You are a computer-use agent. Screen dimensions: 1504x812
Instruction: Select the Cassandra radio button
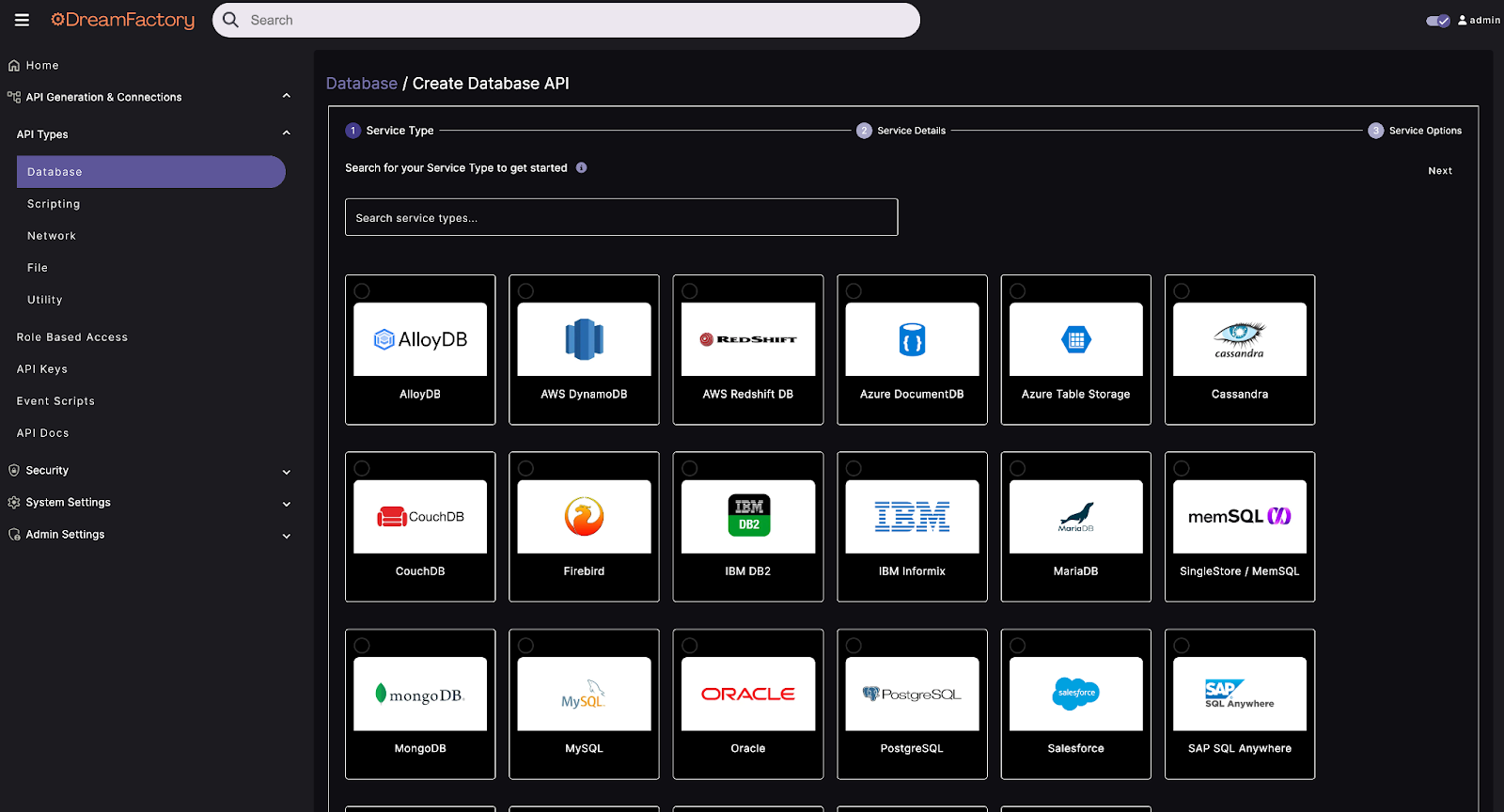tap(1182, 291)
